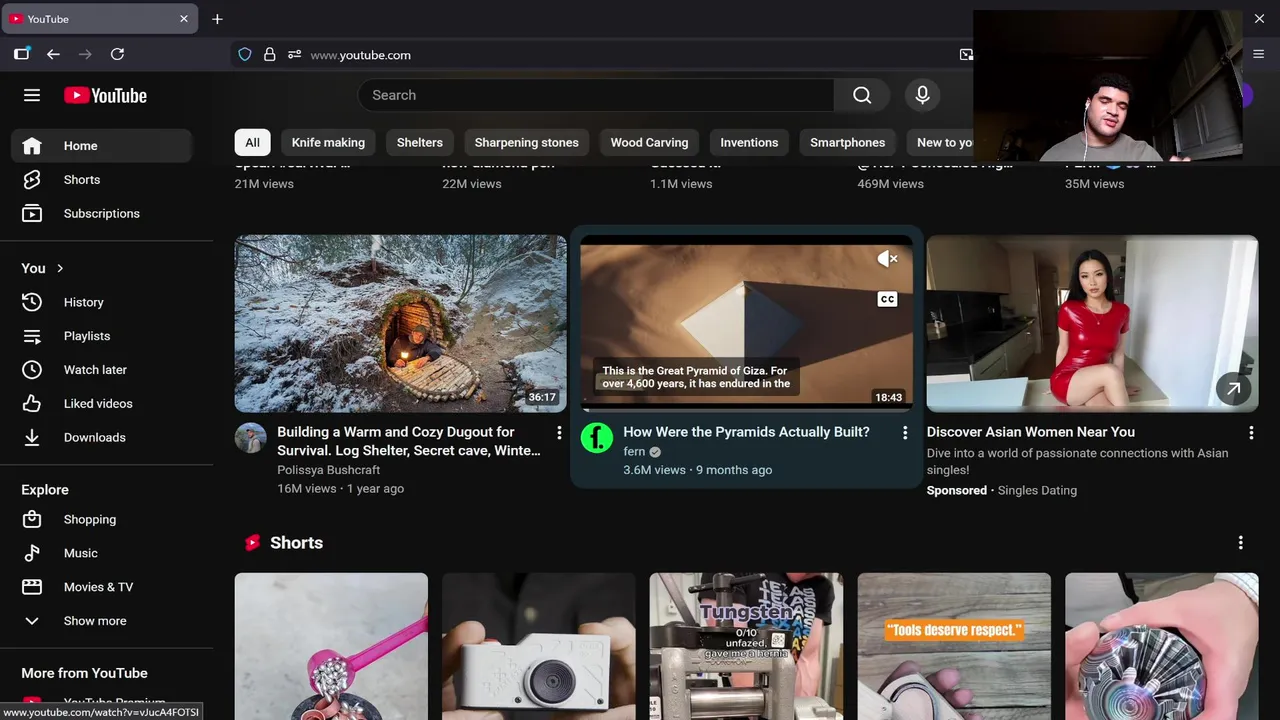Click the search magnifier button
1280x720 pixels.
click(862, 95)
